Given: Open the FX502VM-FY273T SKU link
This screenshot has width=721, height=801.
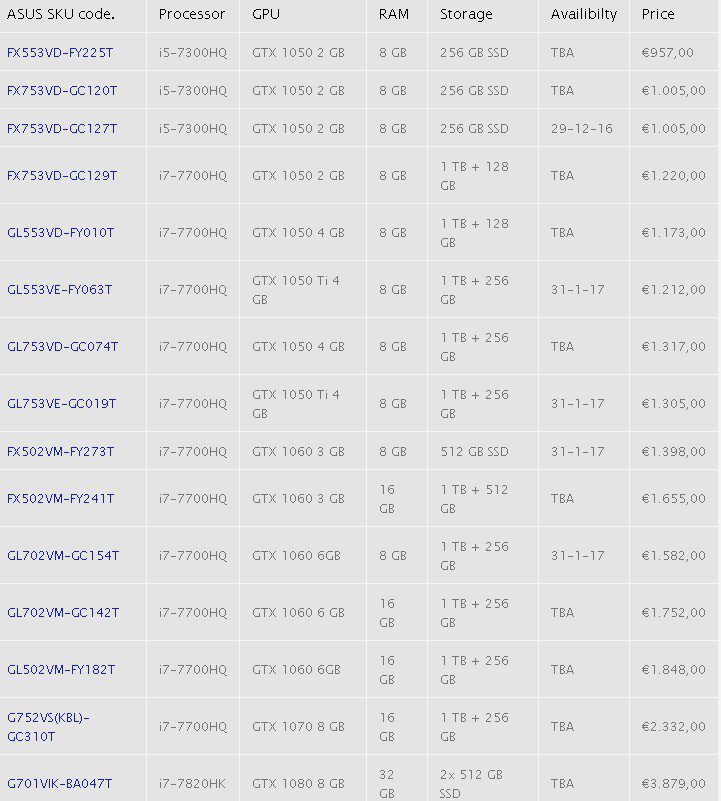Looking at the screenshot, I should tap(61, 452).
